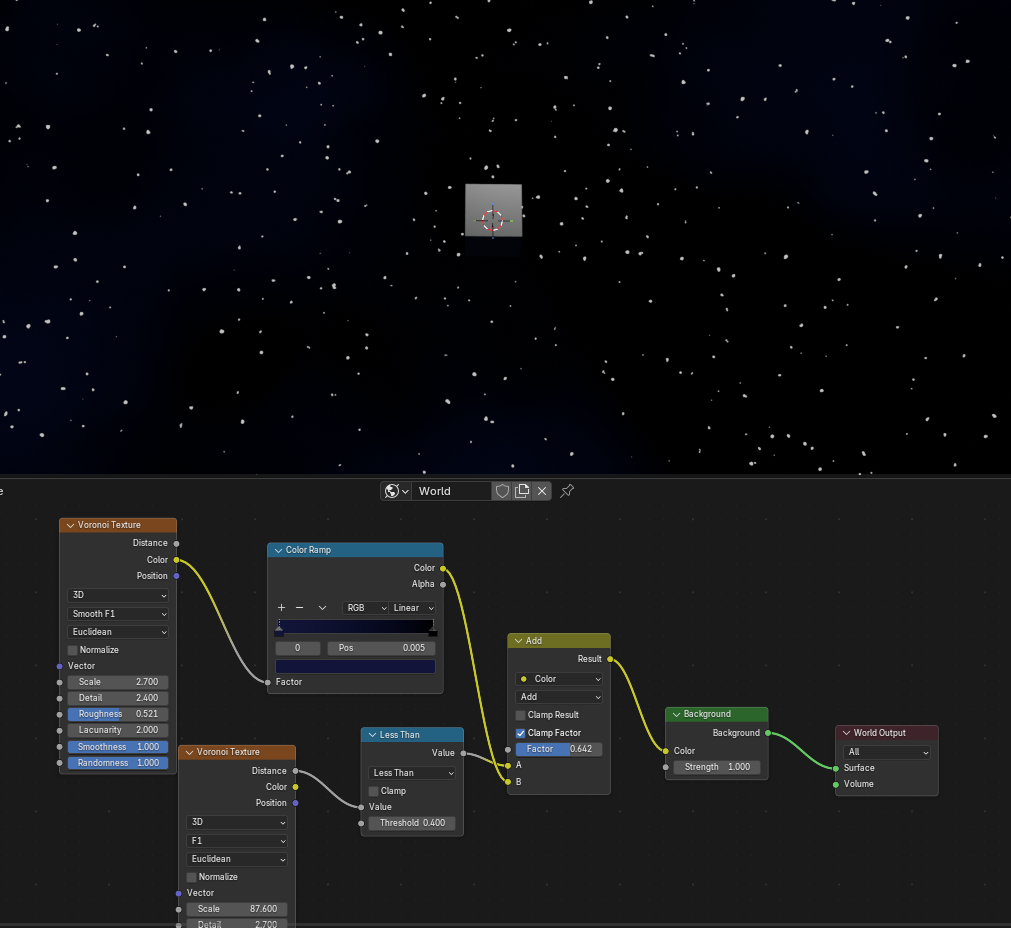Disable Clamp Factor on Add node
Screen dimensions: 1011x928
[x=520, y=733]
